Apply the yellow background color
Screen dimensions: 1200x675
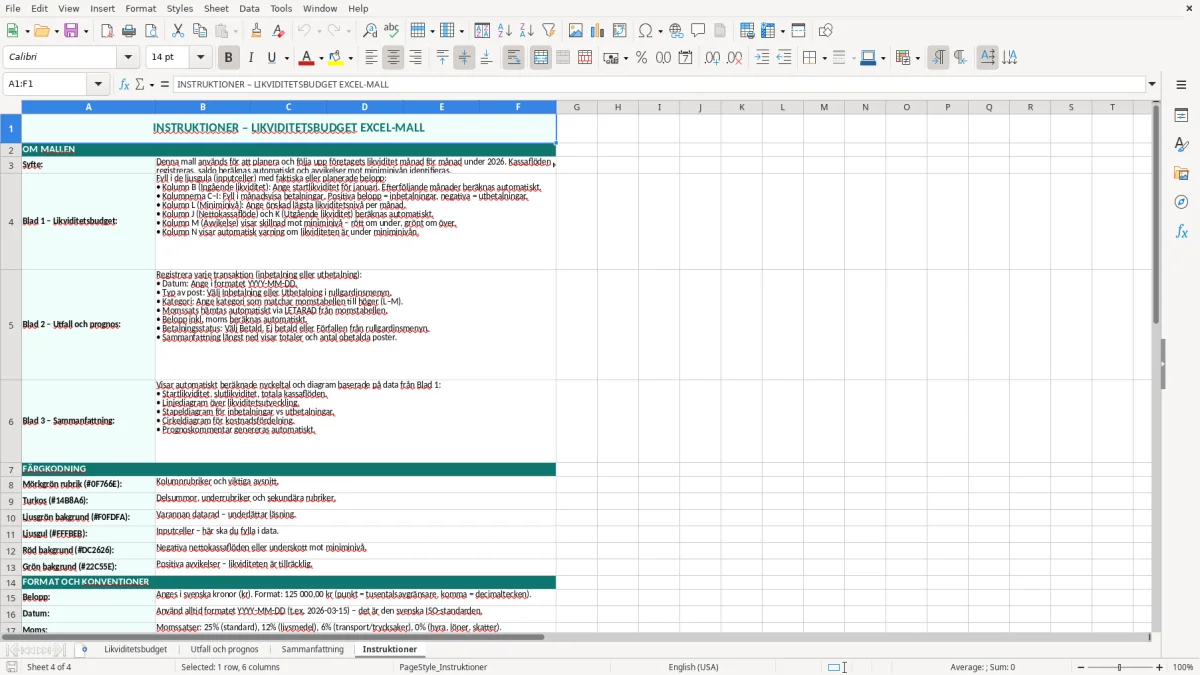click(336, 58)
